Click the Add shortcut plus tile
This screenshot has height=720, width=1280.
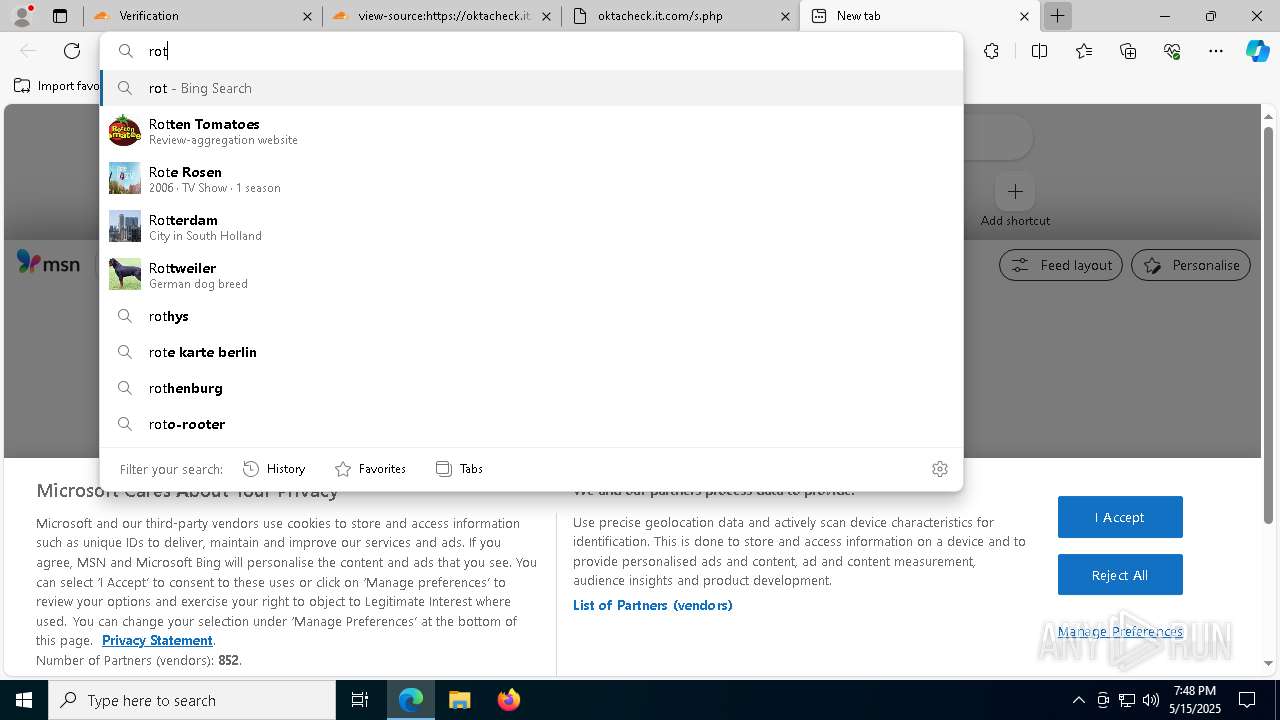pos(1015,192)
